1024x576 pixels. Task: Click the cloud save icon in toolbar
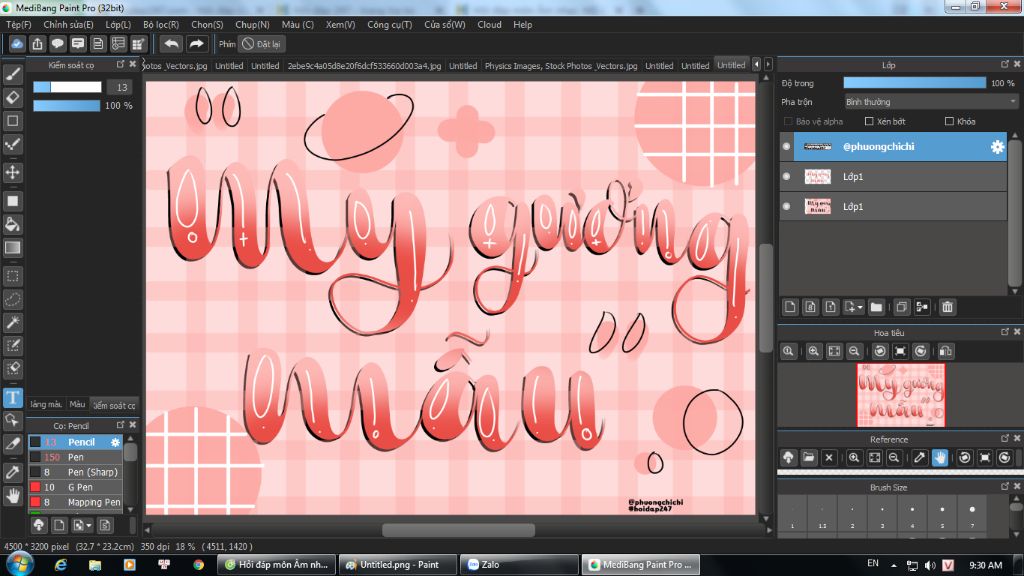(x=17, y=44)
